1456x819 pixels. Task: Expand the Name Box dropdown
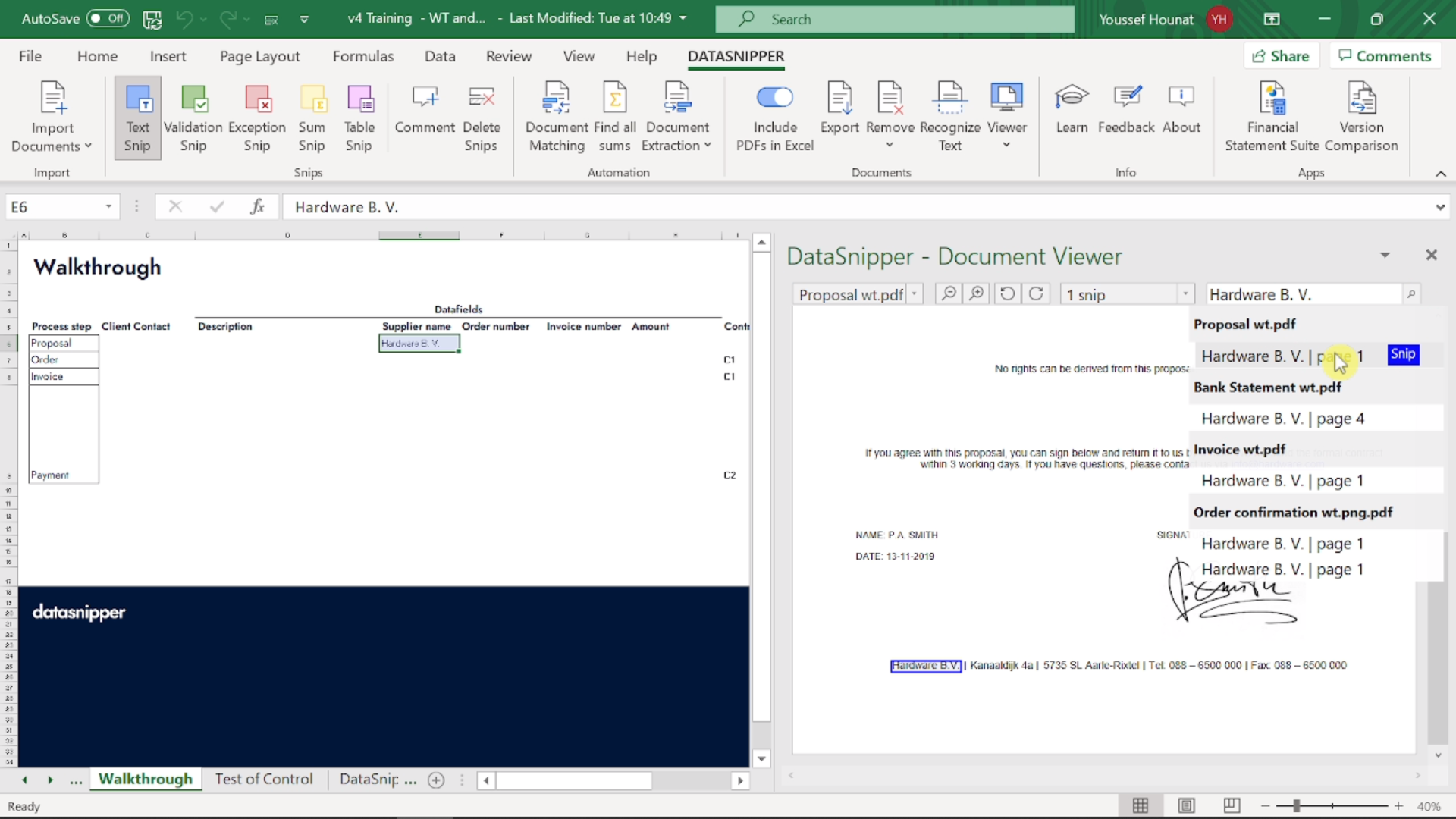pyautogui.click(x=108, y=206)
